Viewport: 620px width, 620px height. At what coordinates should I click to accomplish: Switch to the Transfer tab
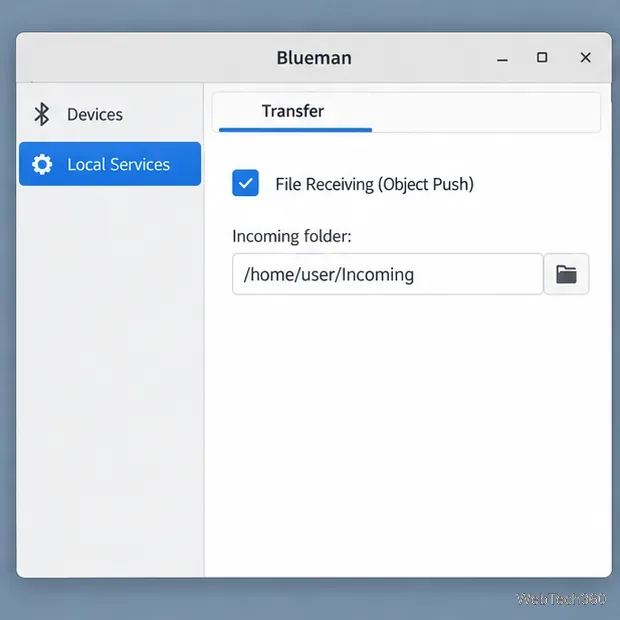coord(295,112)
